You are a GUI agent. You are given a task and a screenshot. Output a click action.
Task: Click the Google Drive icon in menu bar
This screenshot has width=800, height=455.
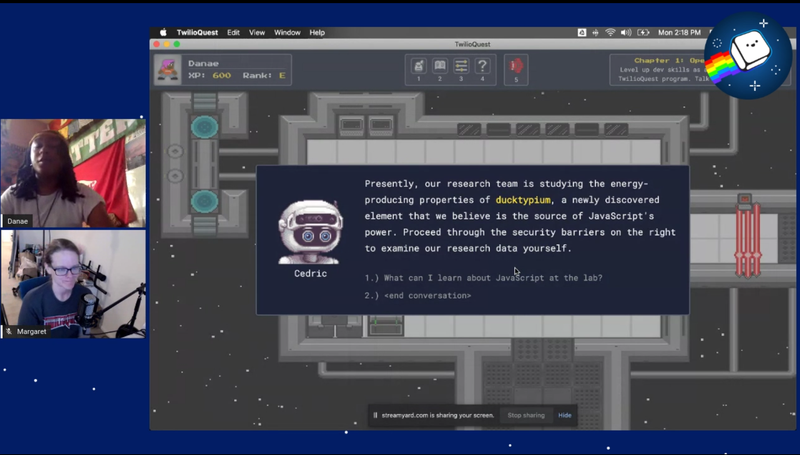coord(582,32)
